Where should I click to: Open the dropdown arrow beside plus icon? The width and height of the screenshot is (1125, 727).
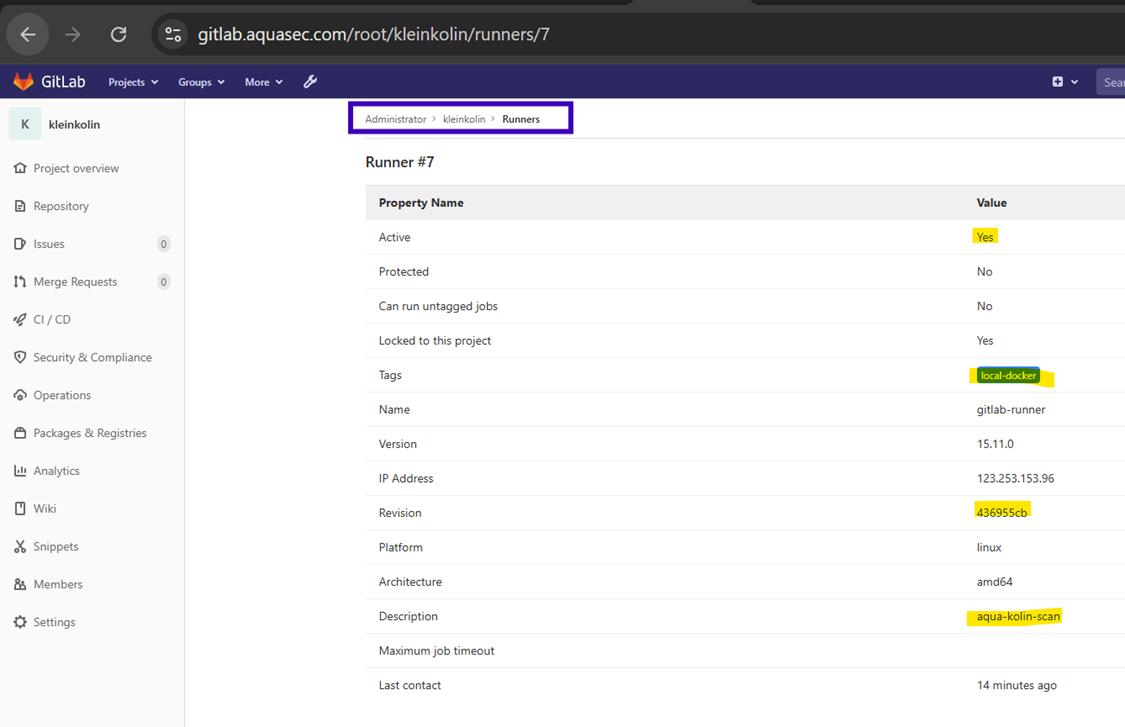pyautogui.click(x=1074, y=82)
